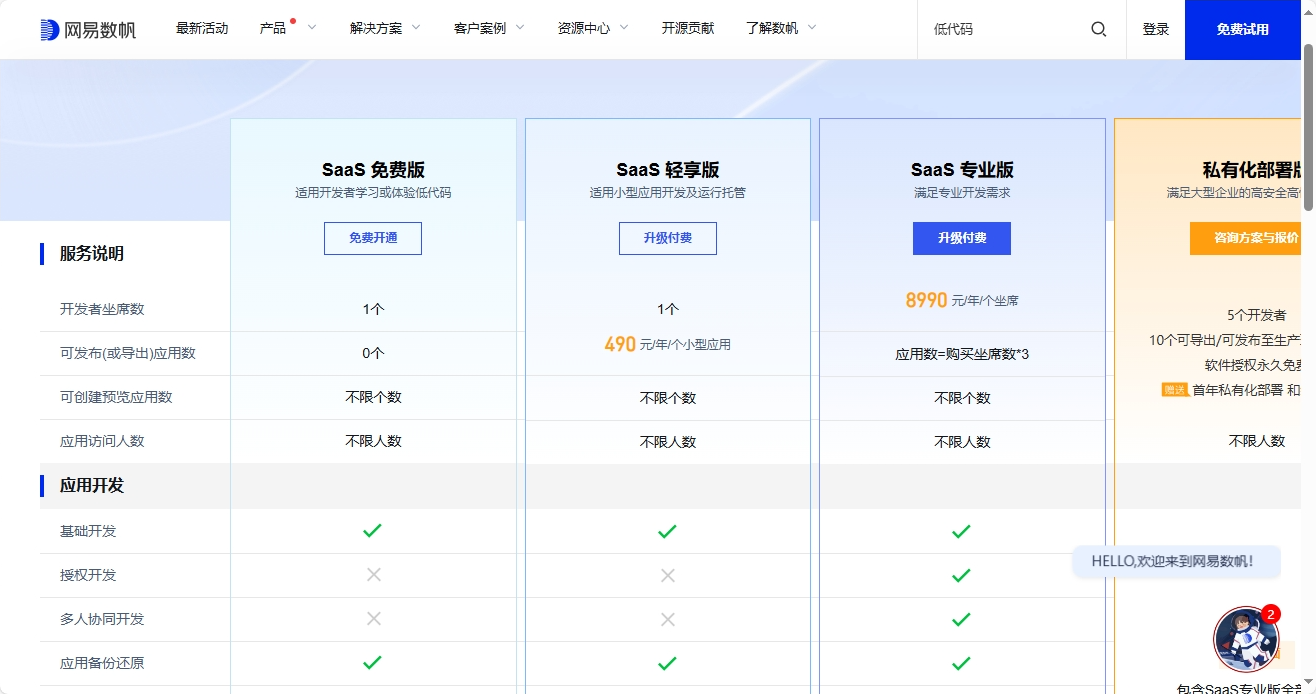Viewport: 1316px width, 694px height.
Task: Click the green check for 授权开发 in SaaS 专业版
Action: click(961, 575)
